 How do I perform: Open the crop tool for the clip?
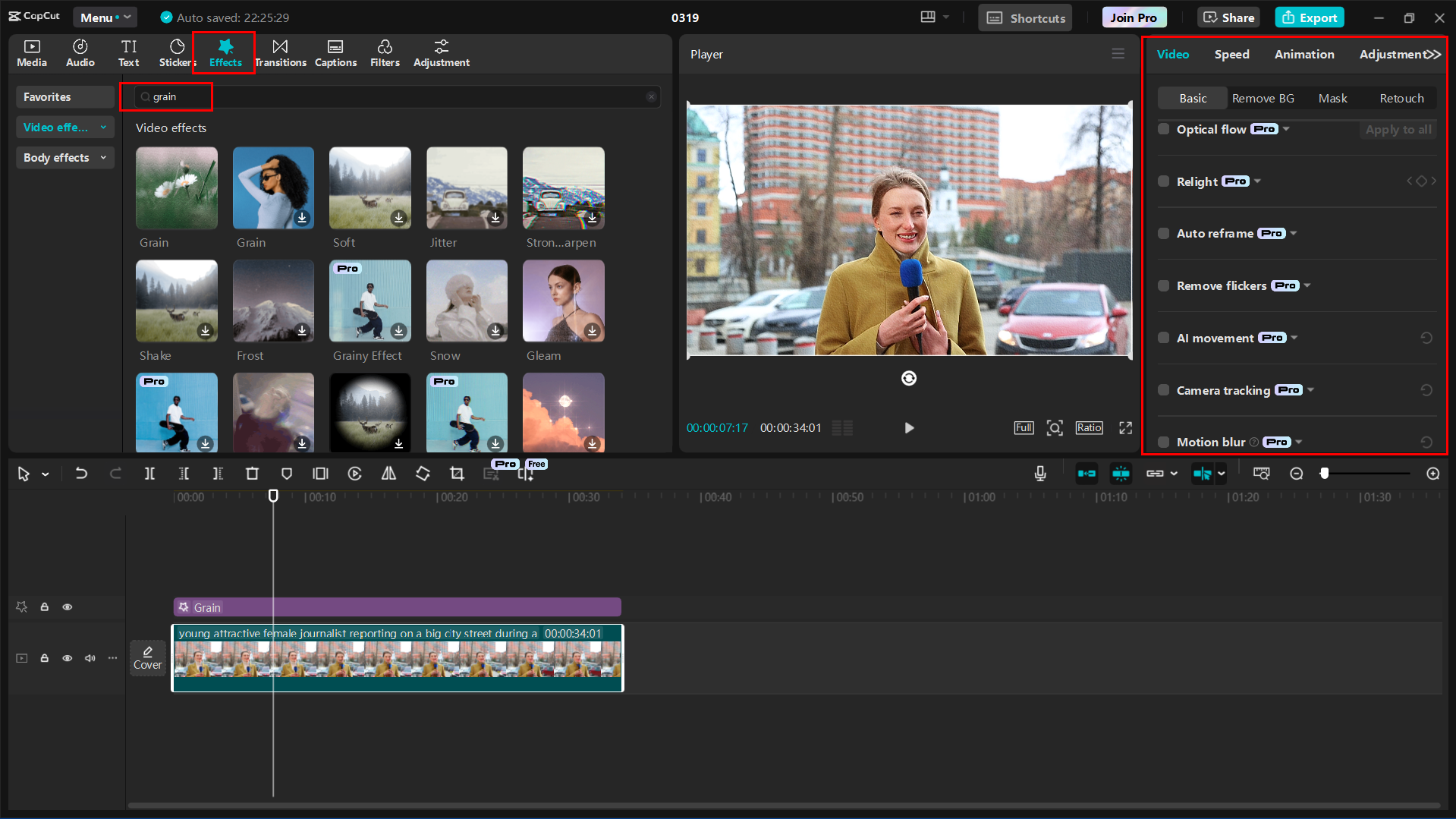pyautogui.click(x=457, y=473)
